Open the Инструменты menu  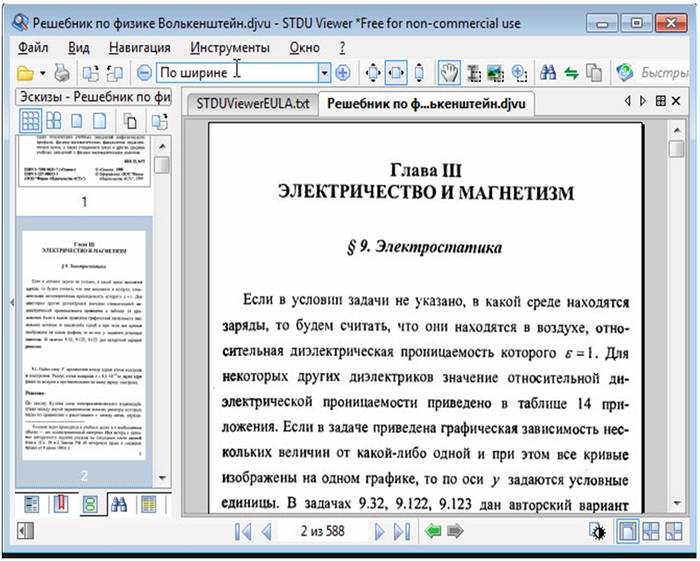tap(230, 47)
